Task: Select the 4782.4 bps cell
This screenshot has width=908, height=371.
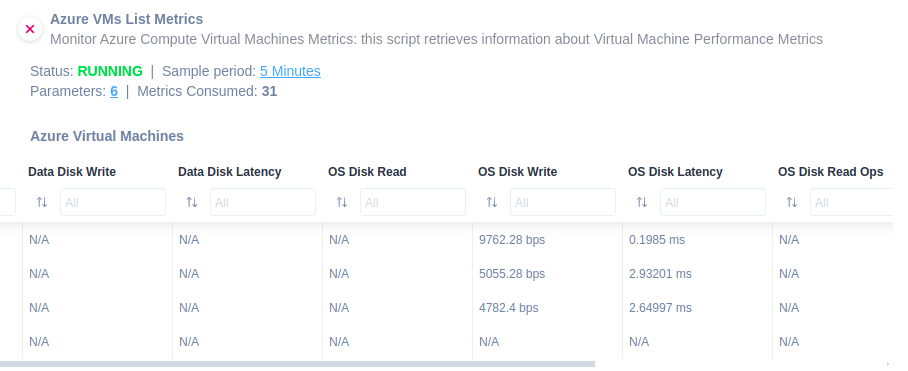Action: [x=508, y=308]
